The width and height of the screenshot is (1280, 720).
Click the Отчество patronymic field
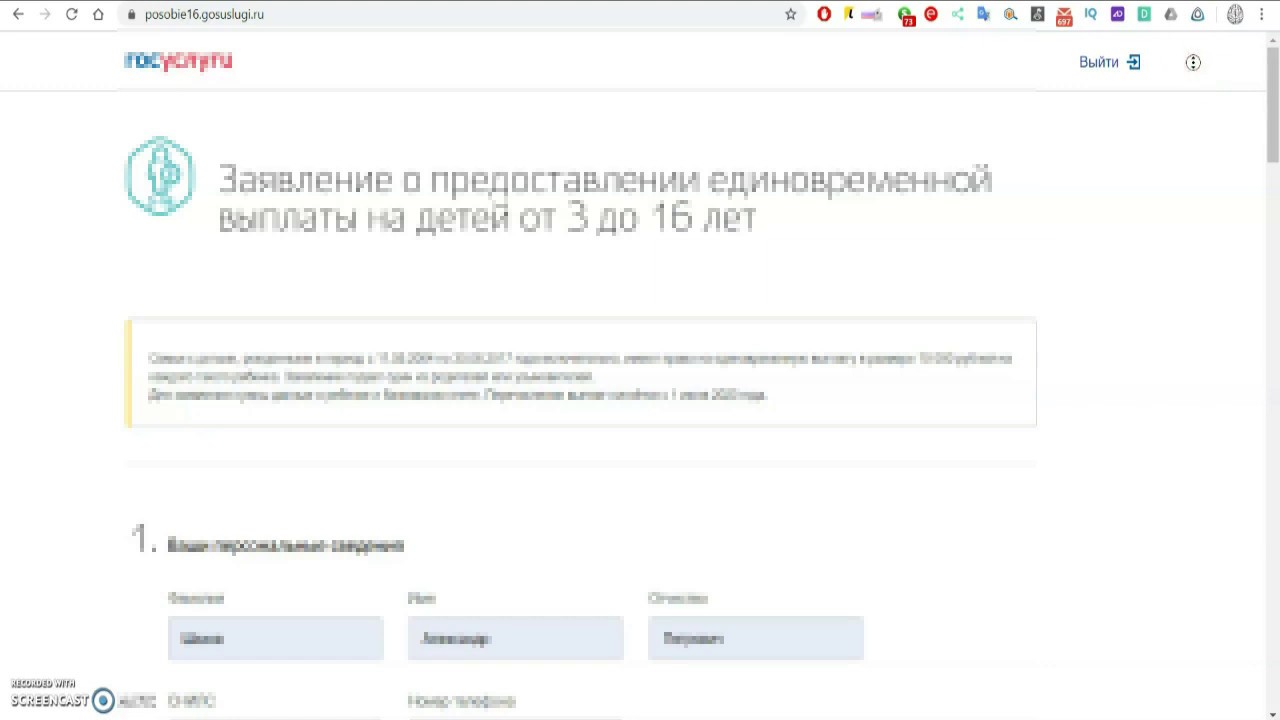coord(756,638)
